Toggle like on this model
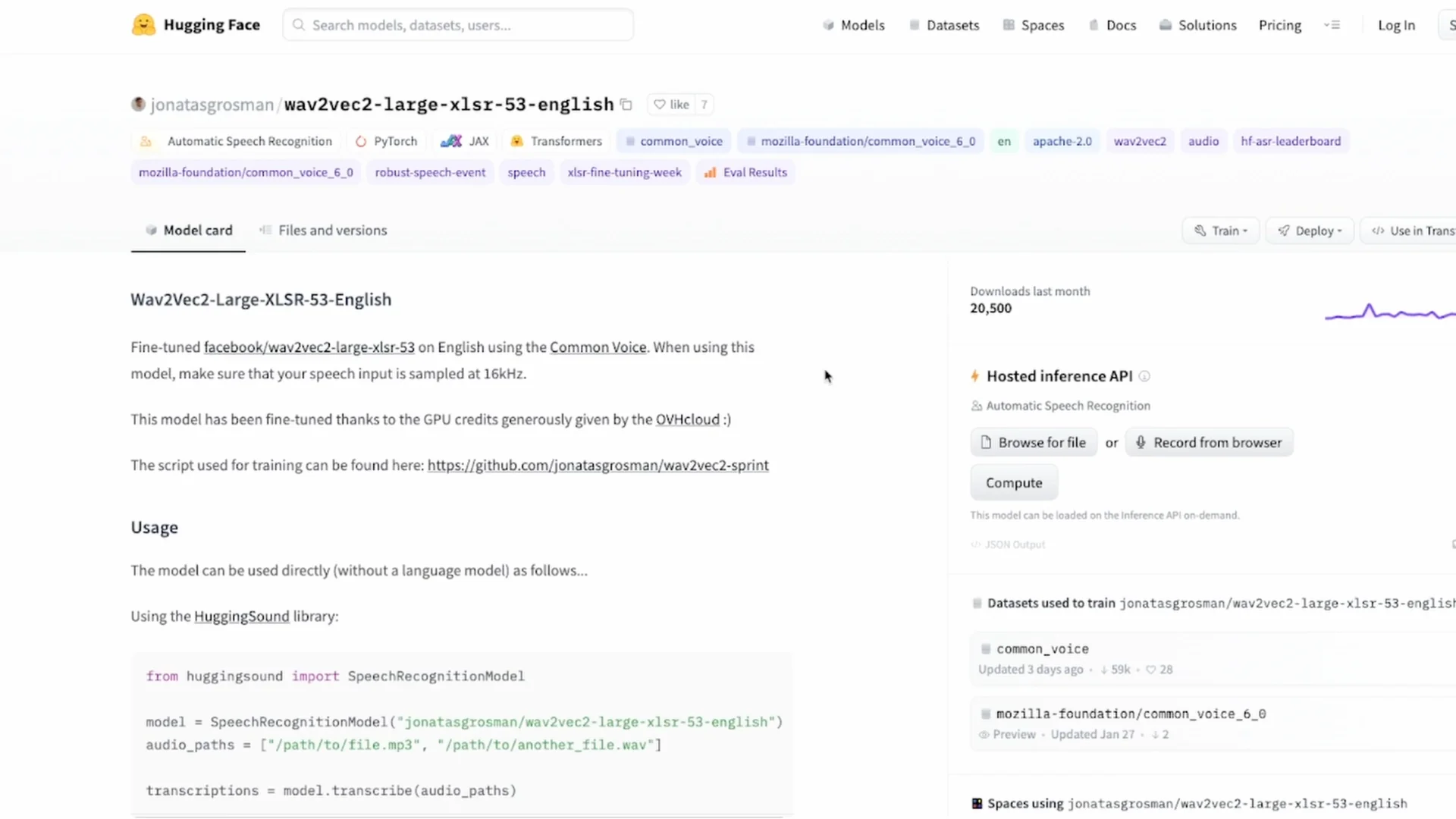The image size is (1456, 819). 673,105
